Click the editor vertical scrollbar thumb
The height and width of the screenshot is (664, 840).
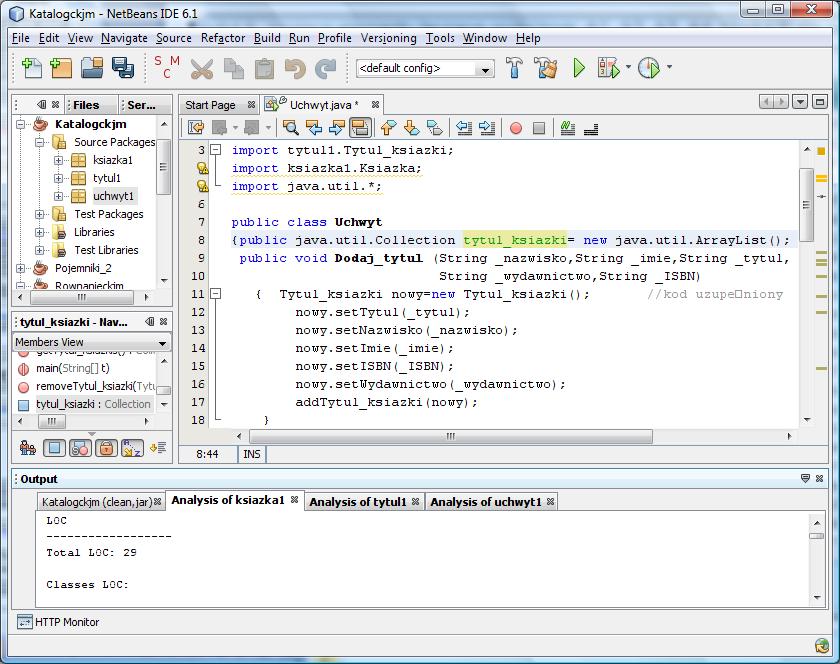pos(806,205)
